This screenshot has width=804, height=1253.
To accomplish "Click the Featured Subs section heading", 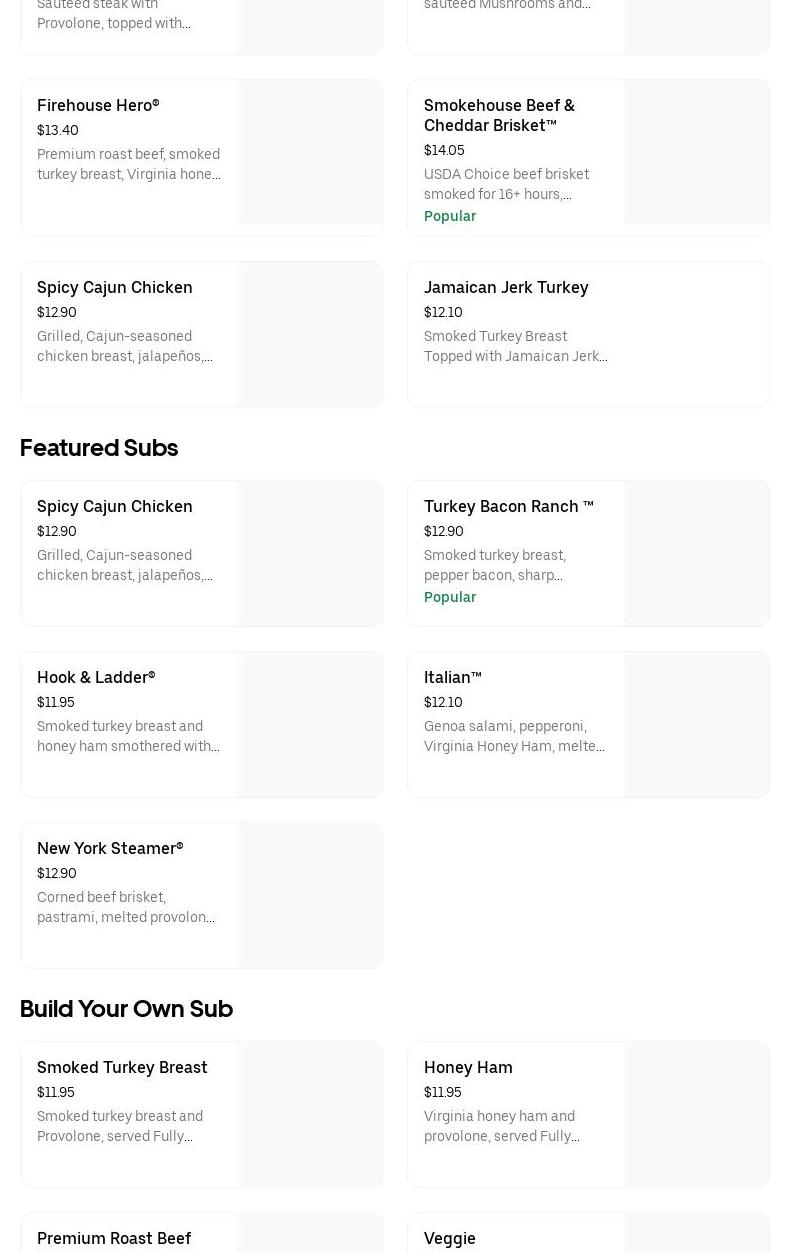I will point(99,448).
